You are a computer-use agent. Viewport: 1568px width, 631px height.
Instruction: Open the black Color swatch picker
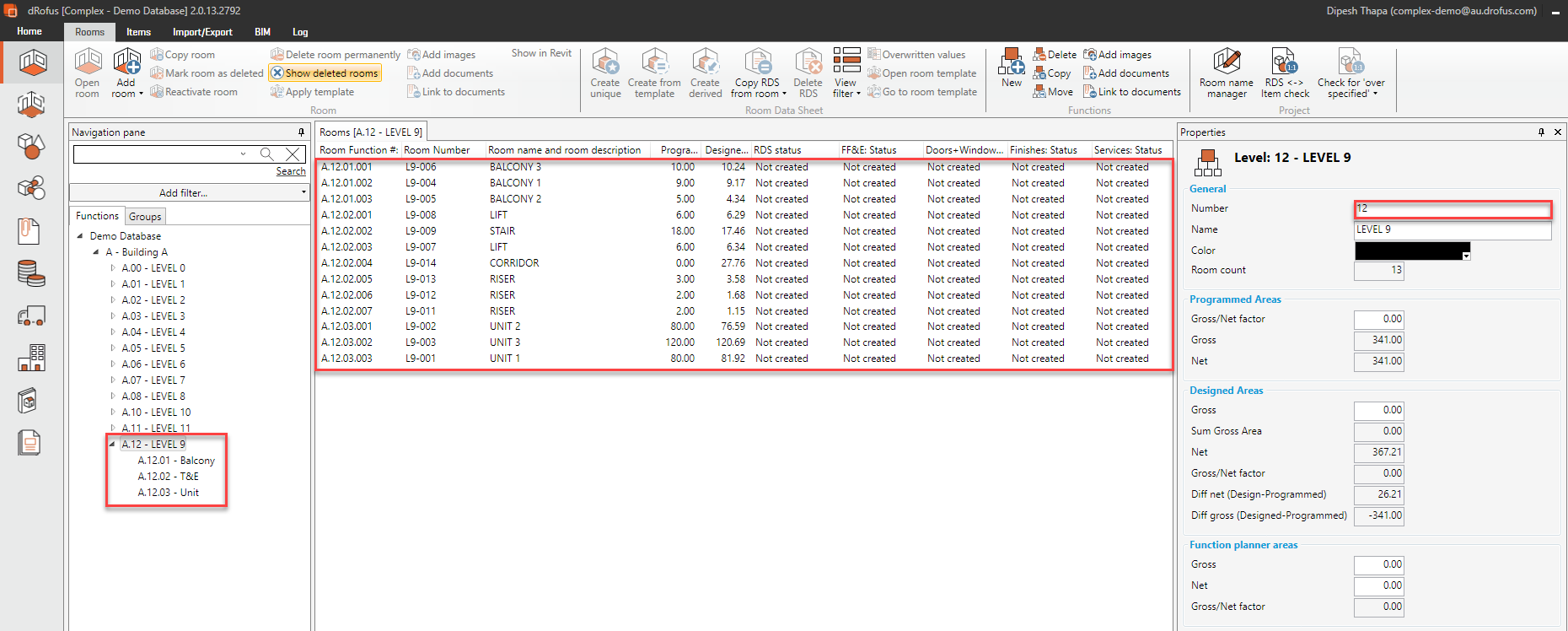tap(1466, 256)
